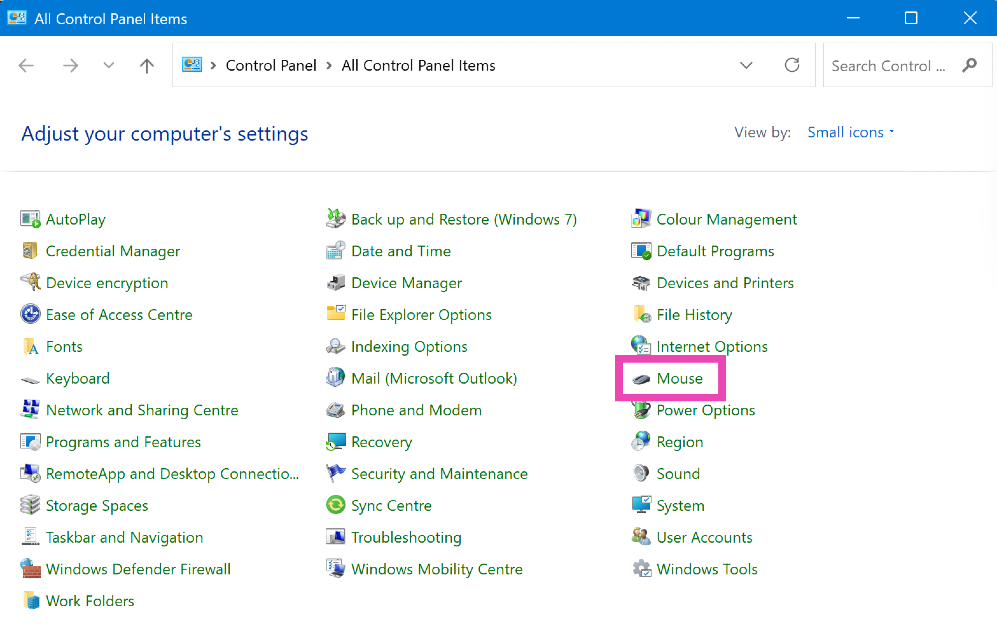Refresh the Control Panel view
997x628 pixels.
click(x=792, y=66)
